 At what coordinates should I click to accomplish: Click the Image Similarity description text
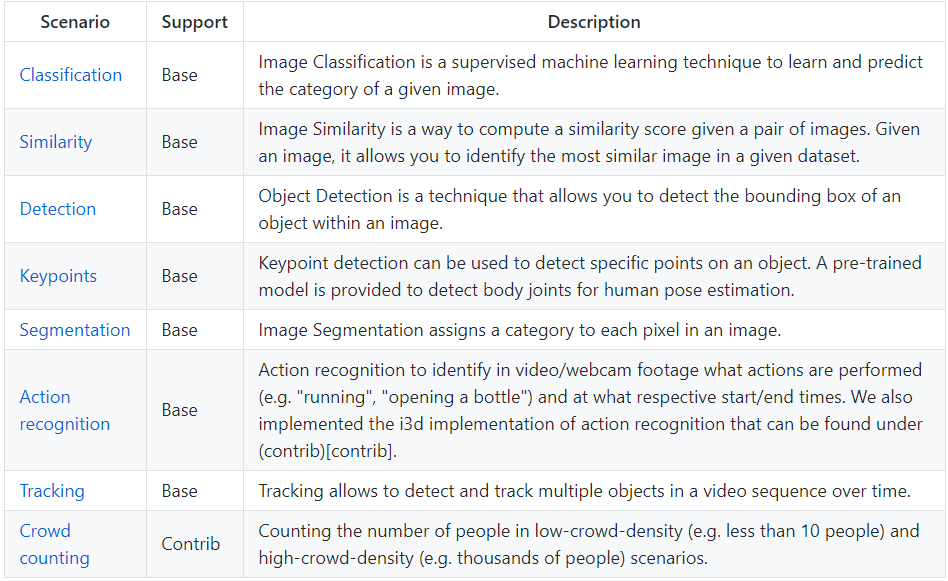click(x=589, y=143)
